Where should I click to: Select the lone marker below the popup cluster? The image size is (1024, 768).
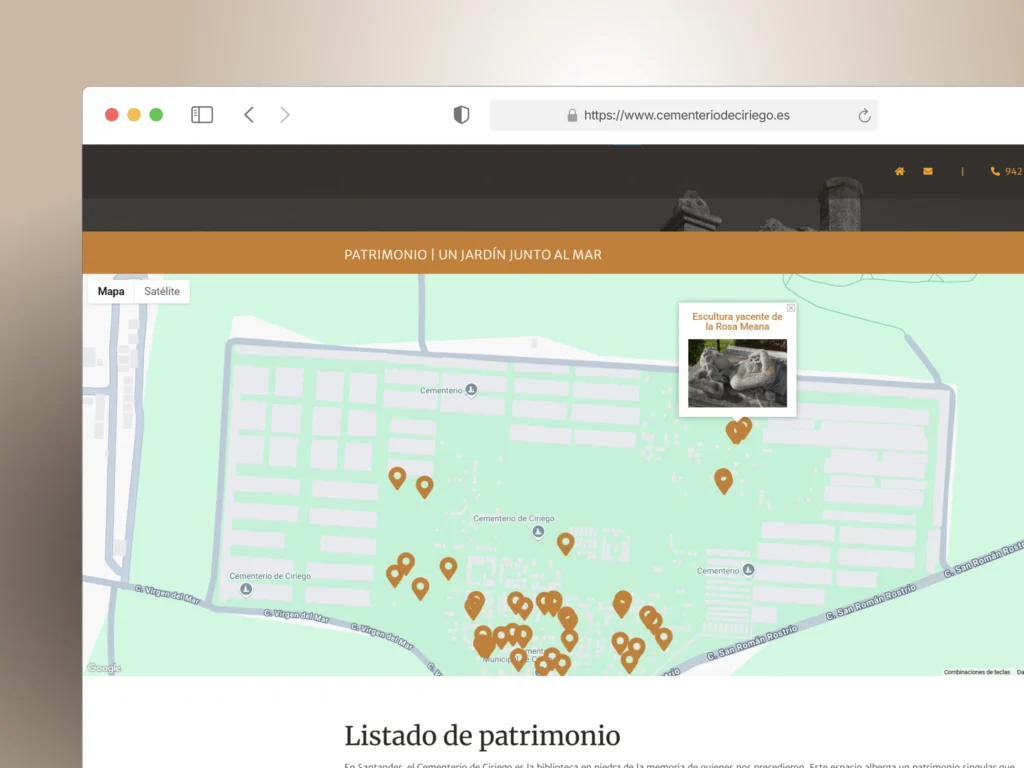723,480
